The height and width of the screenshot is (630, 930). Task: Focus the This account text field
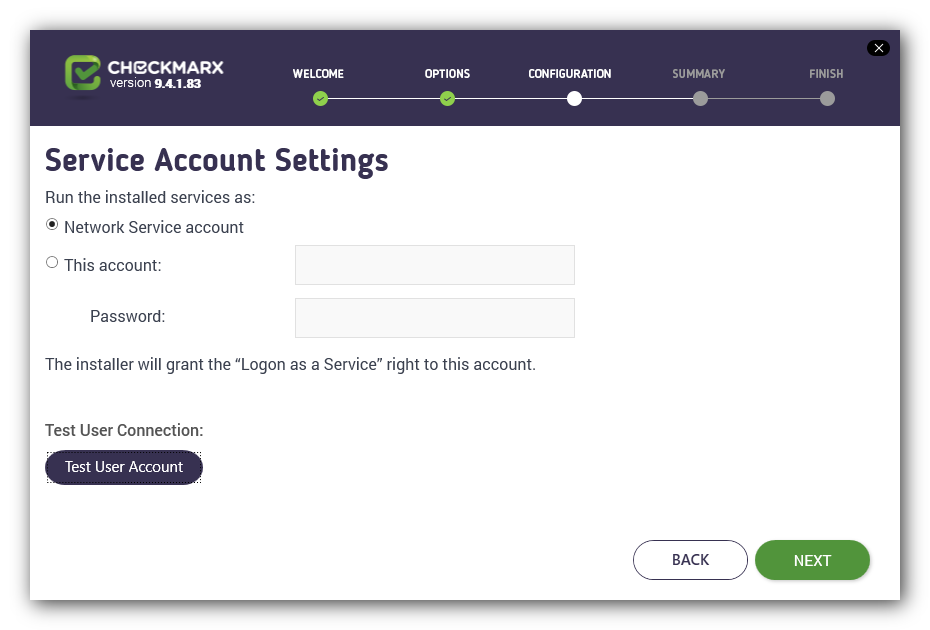pyautogui.click(x=435, y=265)
